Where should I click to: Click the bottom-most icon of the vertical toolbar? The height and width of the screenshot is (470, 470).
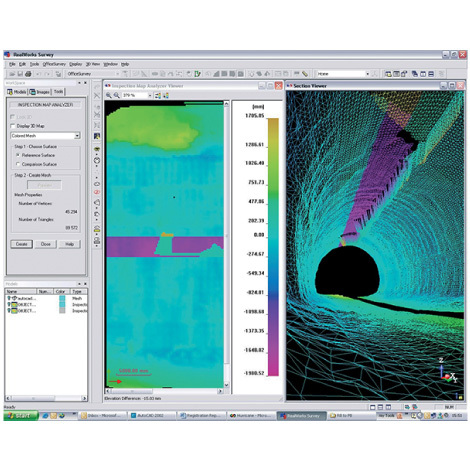[97, 241]
